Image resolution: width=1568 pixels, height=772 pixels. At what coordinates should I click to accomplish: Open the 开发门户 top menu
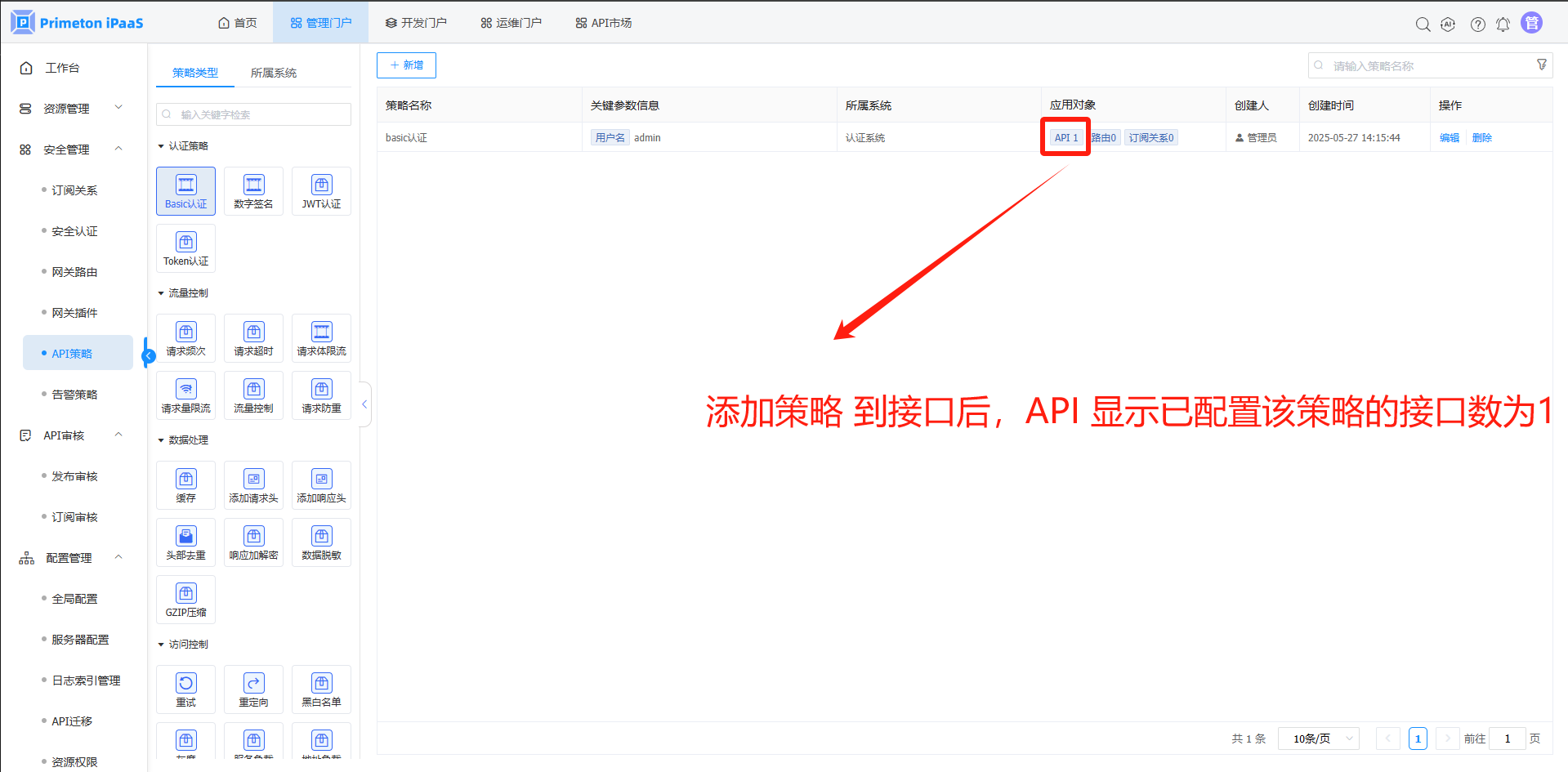(x=416, y=23)
